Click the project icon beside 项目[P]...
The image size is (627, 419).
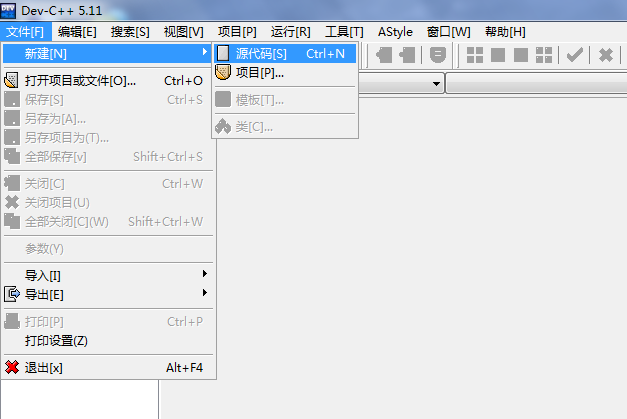coord(223,72)
